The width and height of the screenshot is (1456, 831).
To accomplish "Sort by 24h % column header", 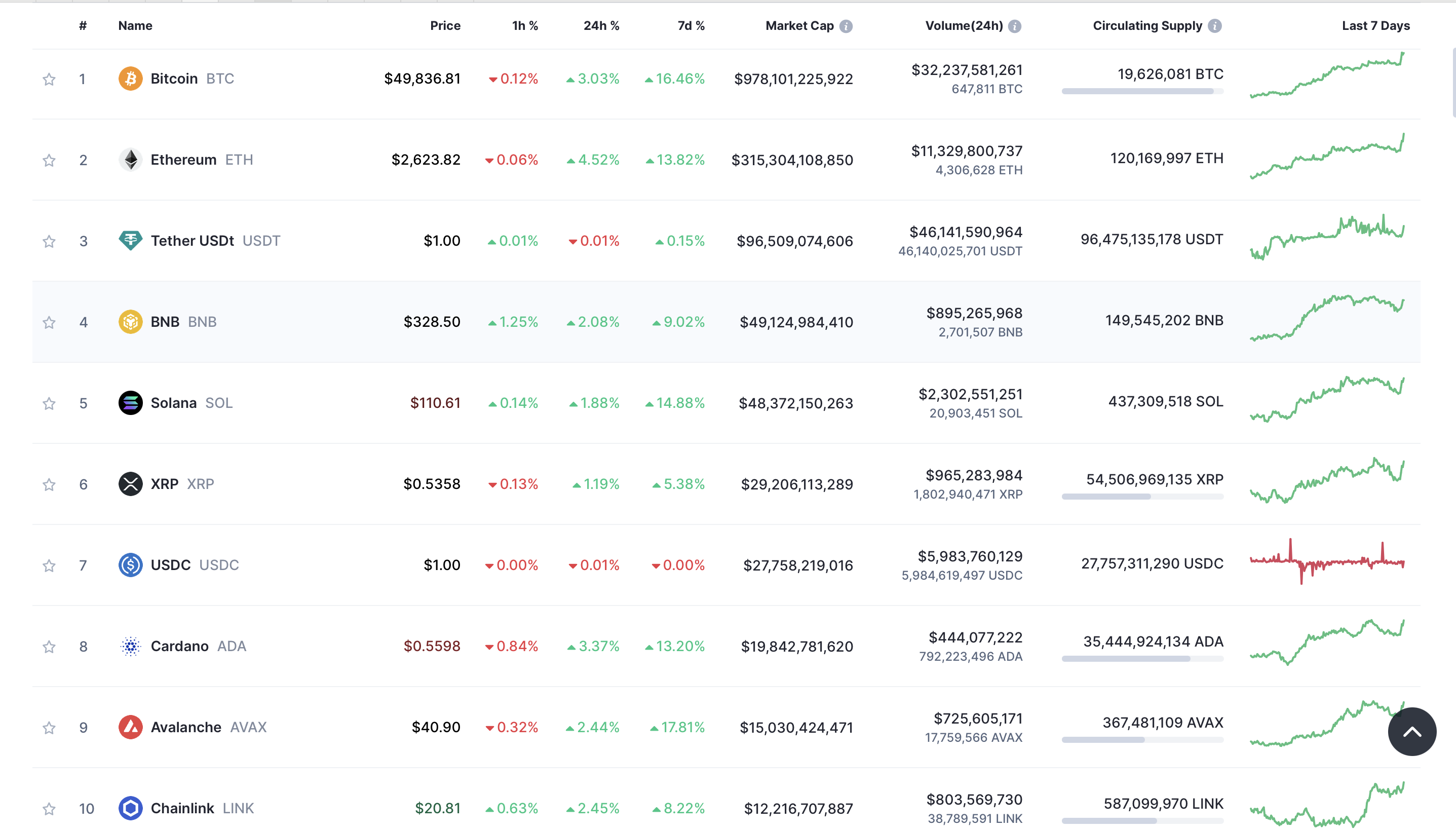I will [601, 26].
